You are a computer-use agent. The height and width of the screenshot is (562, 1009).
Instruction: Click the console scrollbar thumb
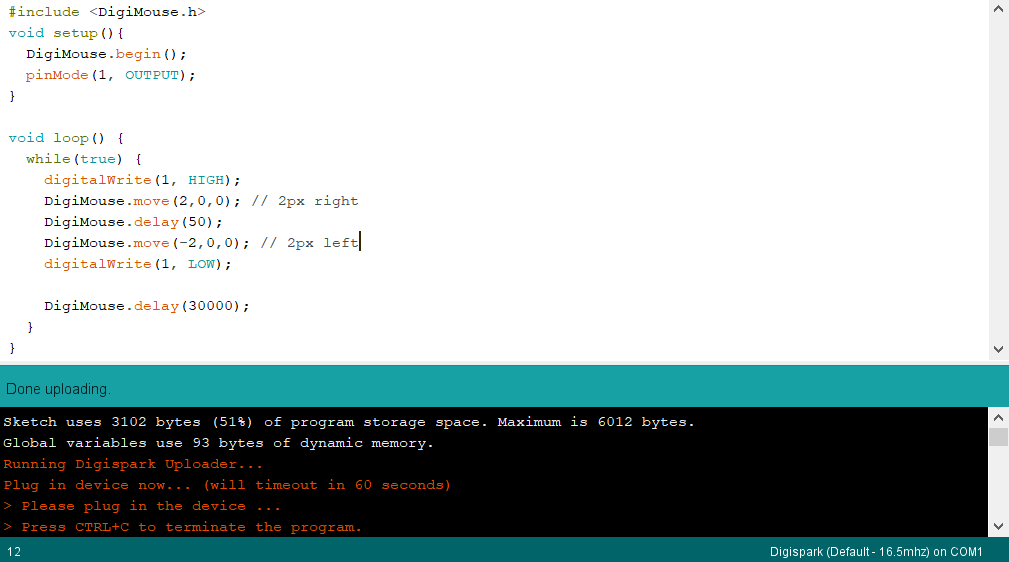998,436
